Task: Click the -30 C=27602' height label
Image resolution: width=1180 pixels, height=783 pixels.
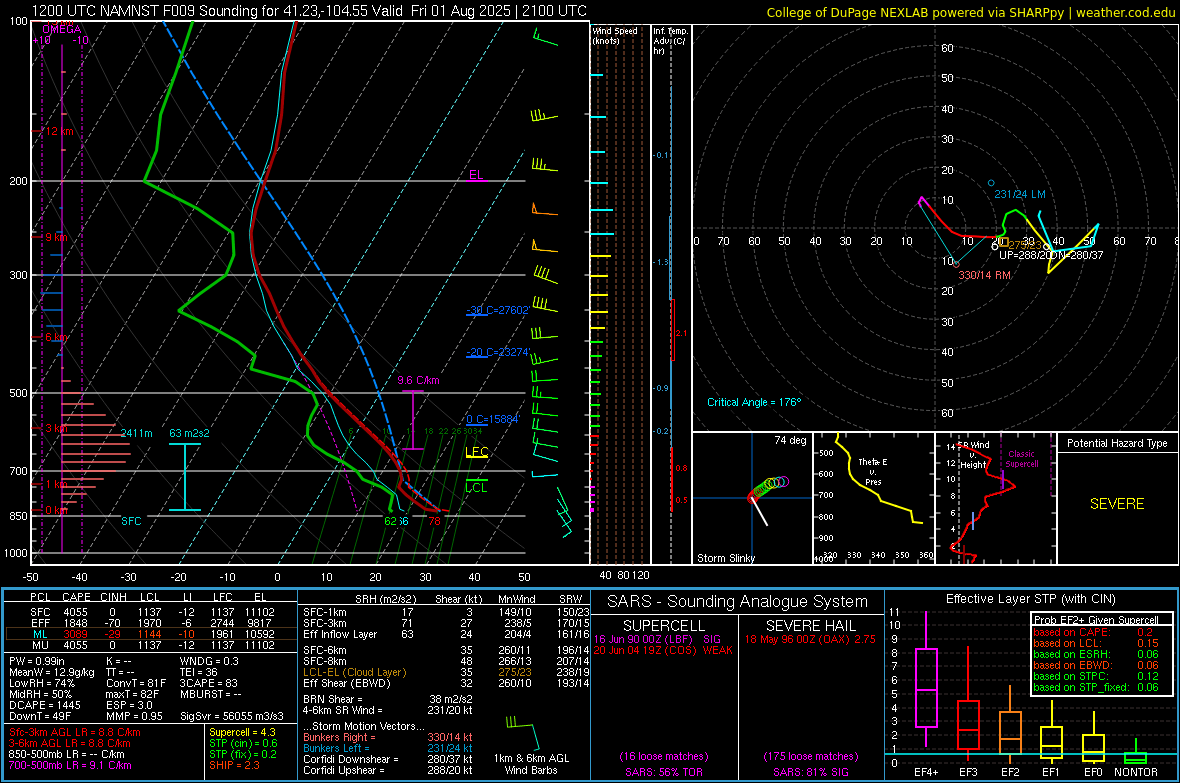Action: coord(497,309)
